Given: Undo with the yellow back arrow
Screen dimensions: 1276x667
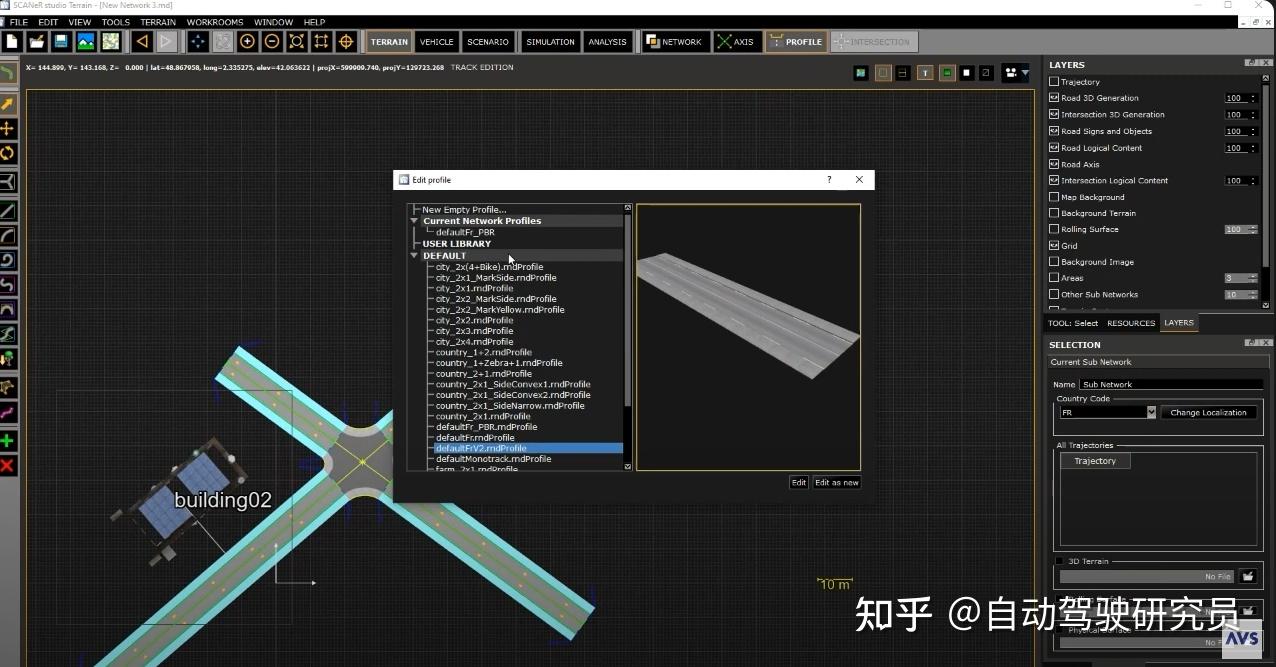Looking at the screenshot, I should [141, 41].
